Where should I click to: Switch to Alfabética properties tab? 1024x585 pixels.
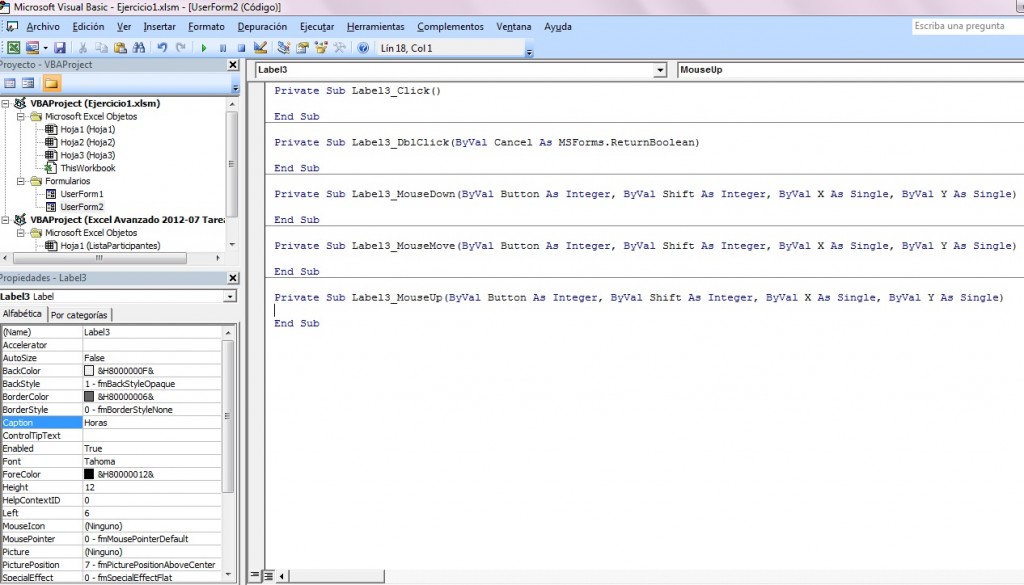[x=22, y=314]
